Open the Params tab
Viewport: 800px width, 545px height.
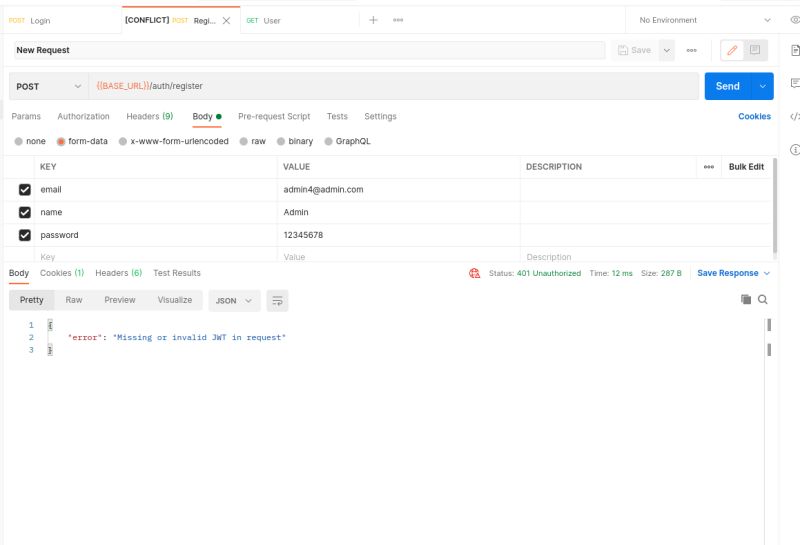tap(26, 116)
